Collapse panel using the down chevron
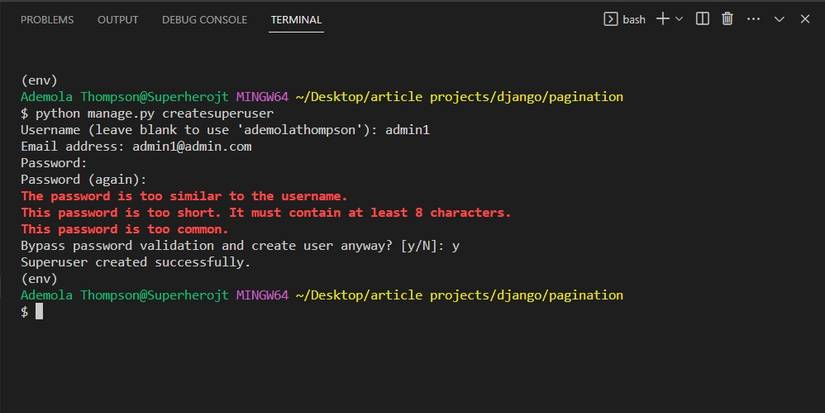 tap(780, 19)
